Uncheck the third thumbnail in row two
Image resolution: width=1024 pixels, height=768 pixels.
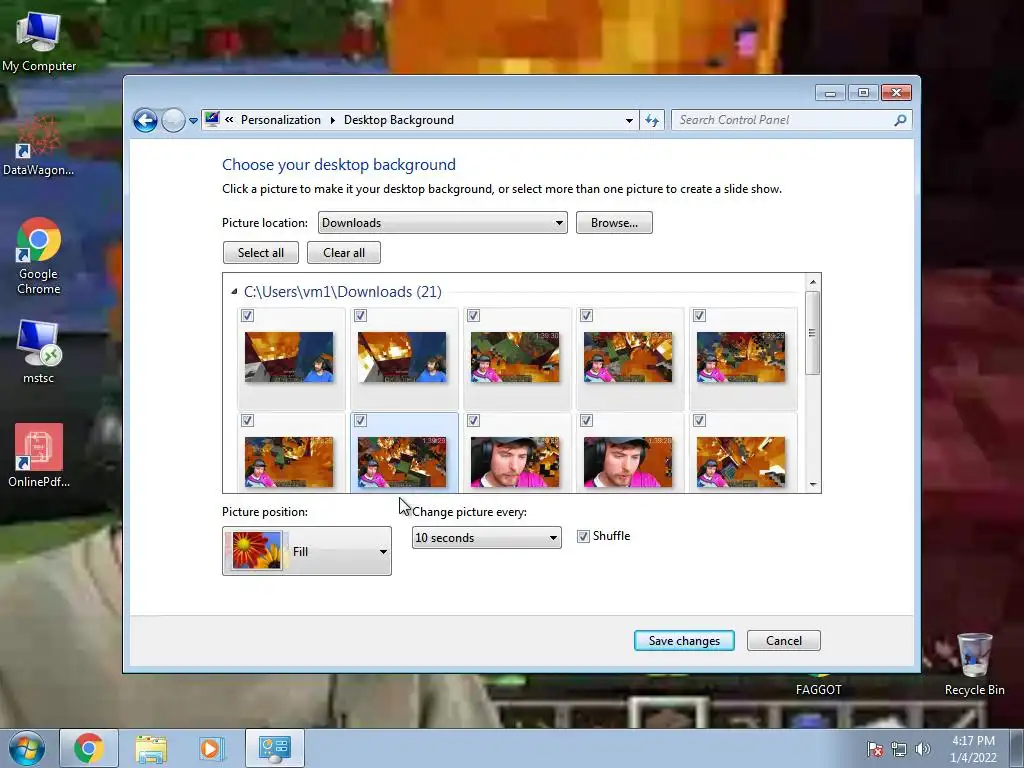point(473,421)
